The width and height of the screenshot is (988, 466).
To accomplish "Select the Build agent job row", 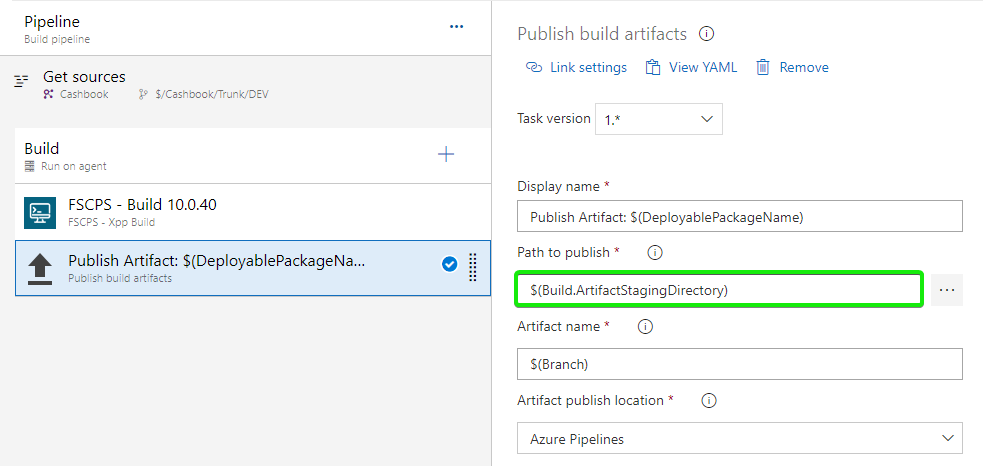I will pyautogui.click(x=200, y=155).
